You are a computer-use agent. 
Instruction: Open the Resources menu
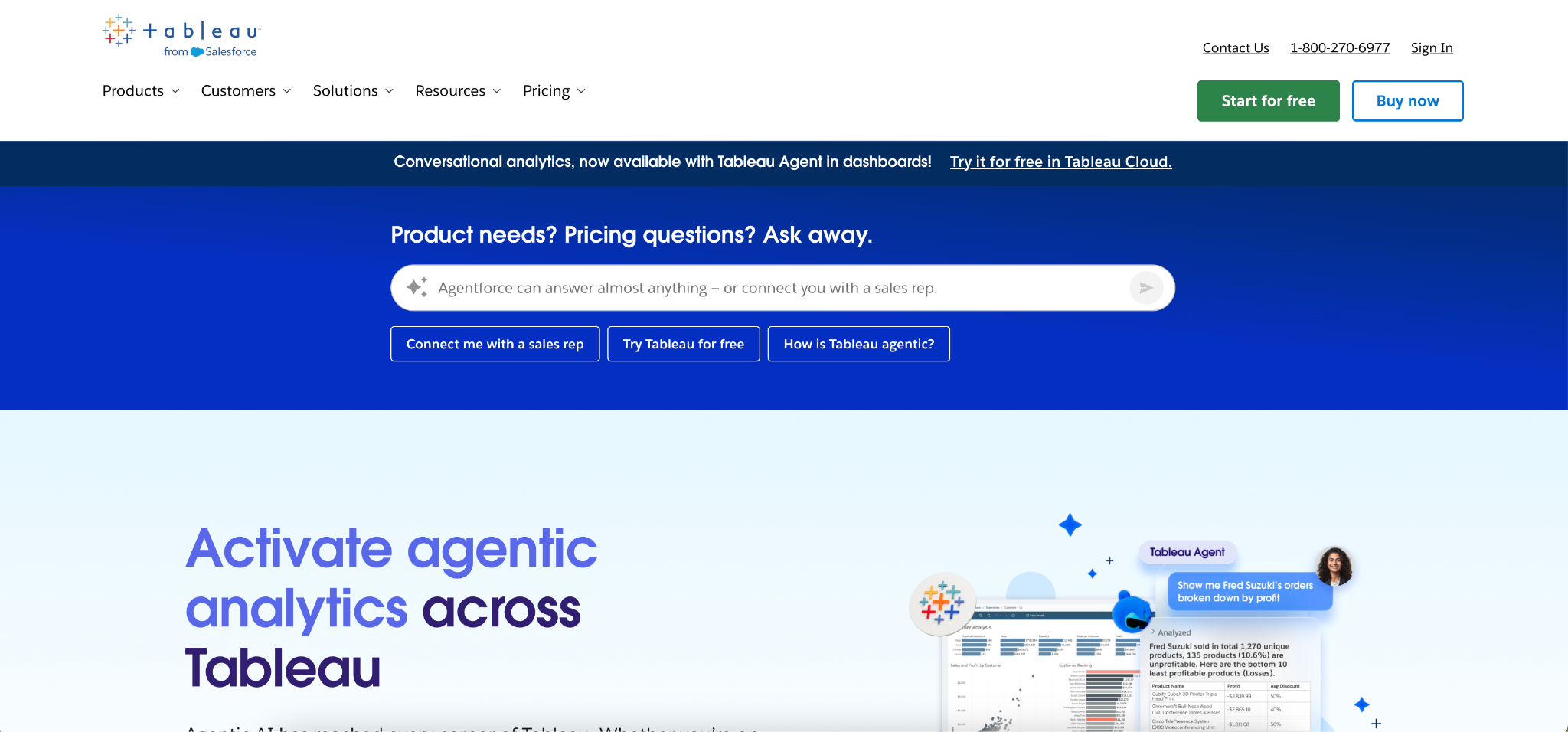pyautogui.click(x=458, y=91)
